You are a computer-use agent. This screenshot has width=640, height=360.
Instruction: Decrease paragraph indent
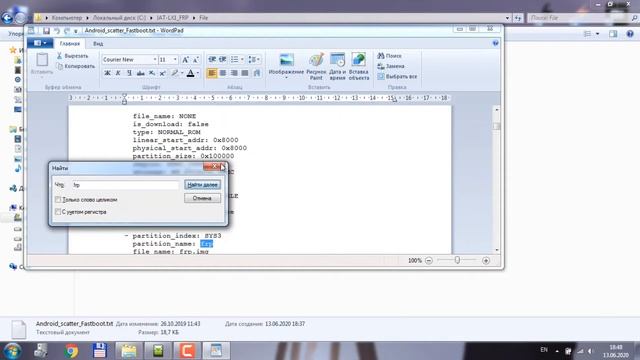(x=212, y=60)
